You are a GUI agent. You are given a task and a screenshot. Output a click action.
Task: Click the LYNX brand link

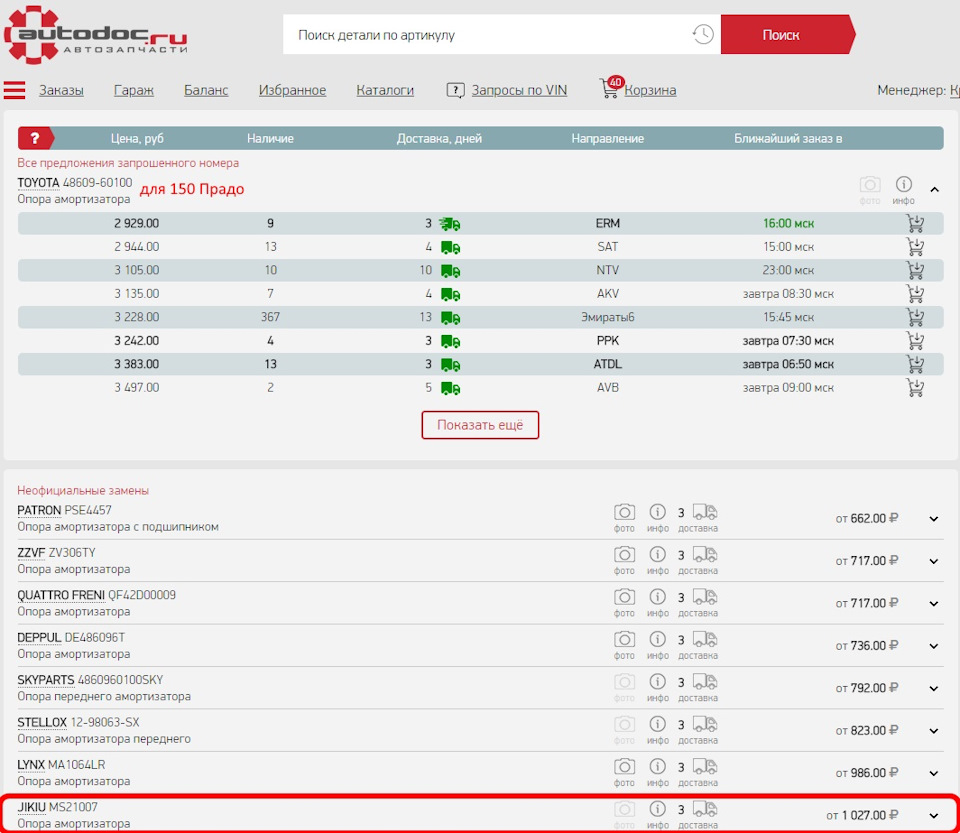click(x=31, y=764)
